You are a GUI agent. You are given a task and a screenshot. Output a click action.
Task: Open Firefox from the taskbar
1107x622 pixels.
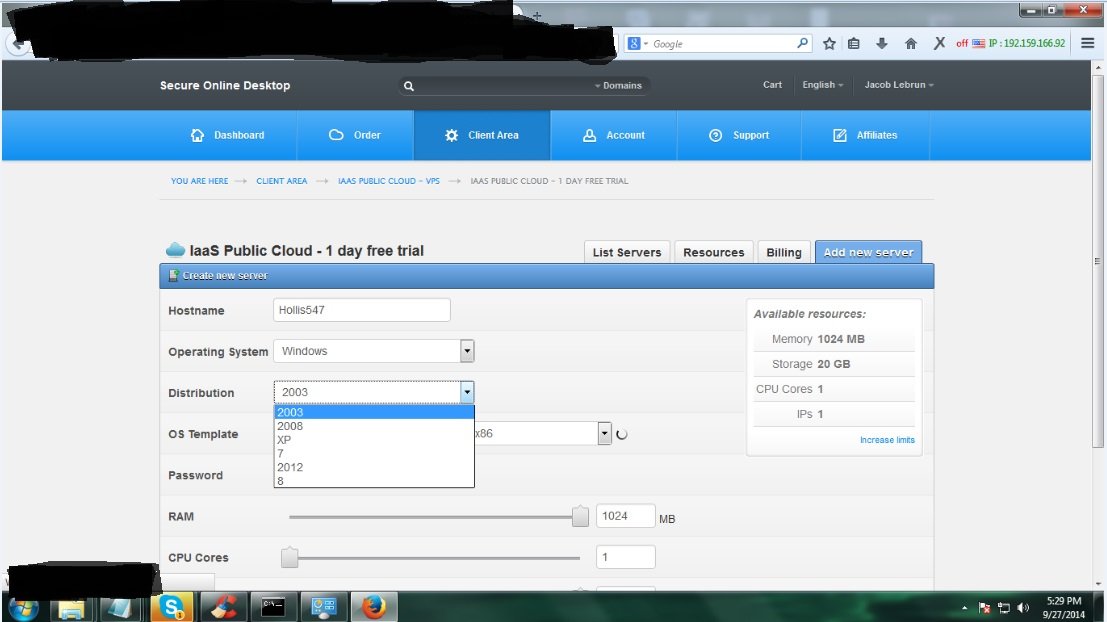point(373,606)
